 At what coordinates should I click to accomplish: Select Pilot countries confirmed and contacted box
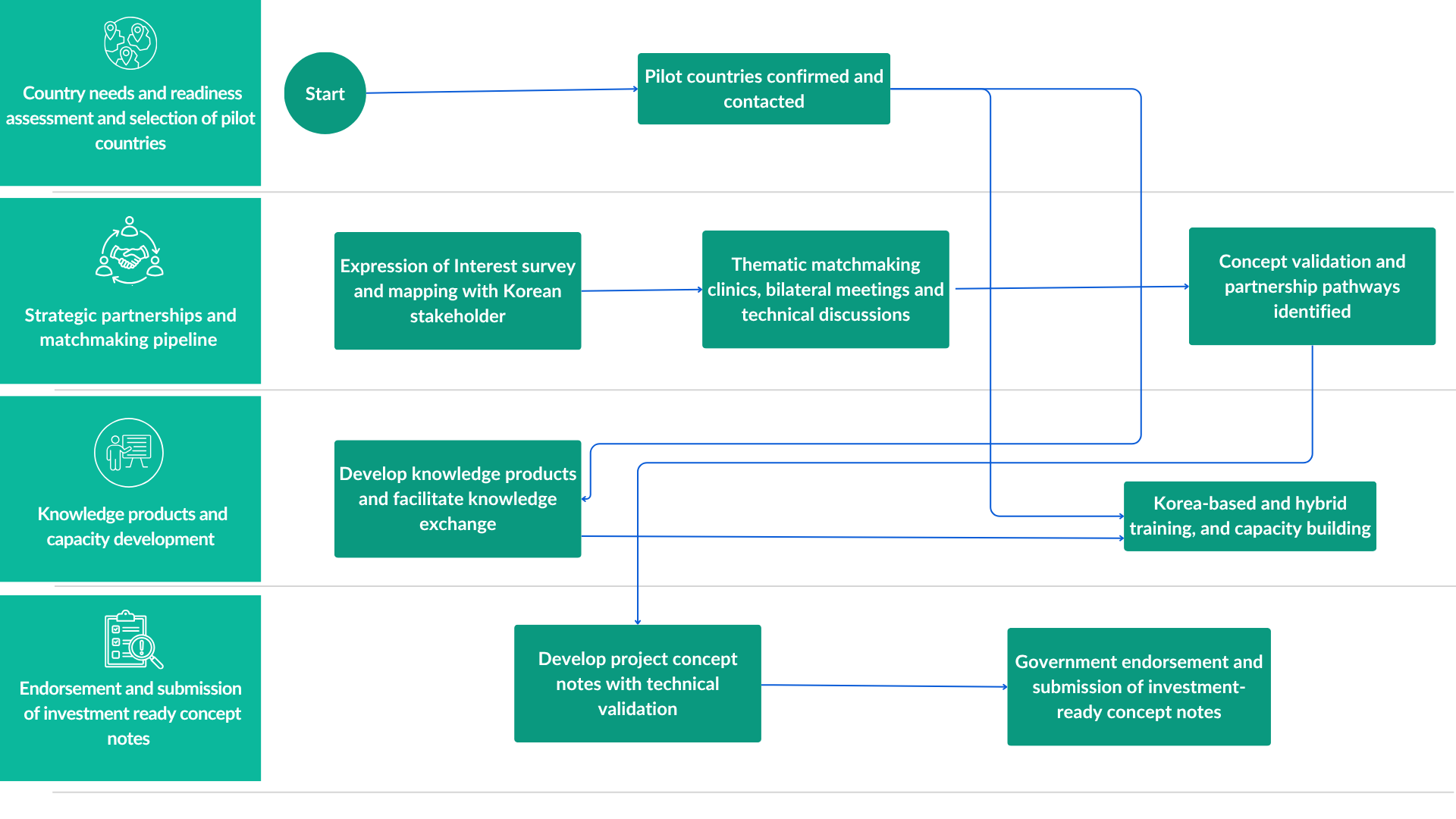[764, 89]
